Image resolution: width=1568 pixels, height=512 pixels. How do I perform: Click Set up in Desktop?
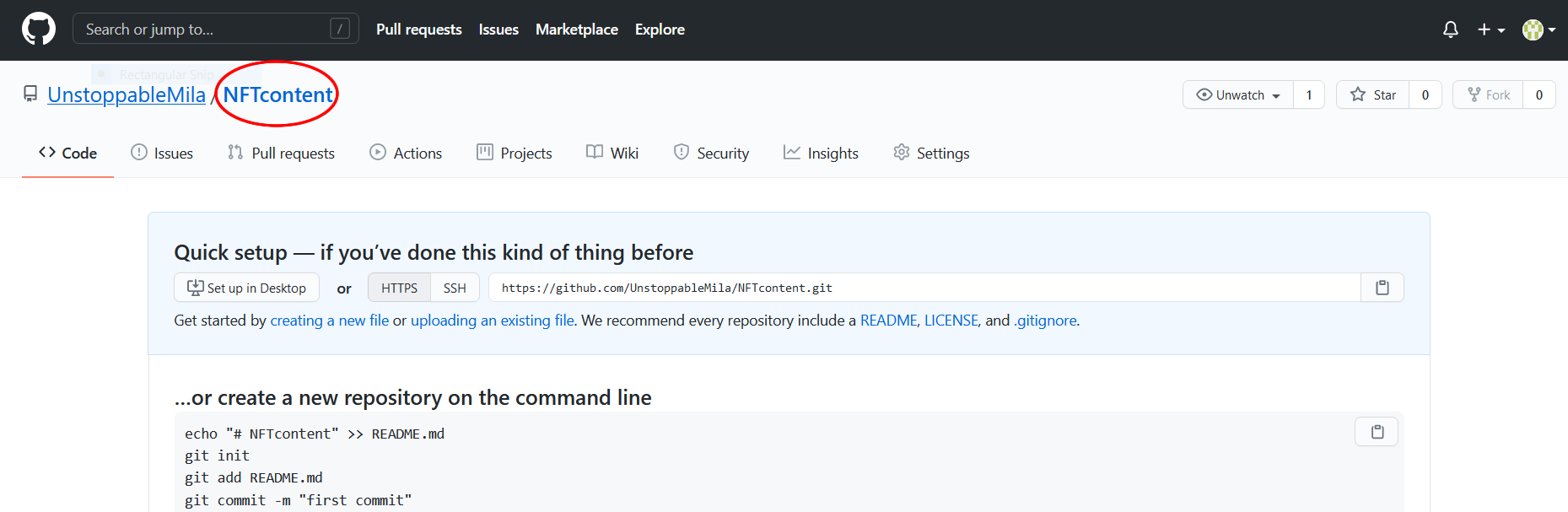pos(246,288)
